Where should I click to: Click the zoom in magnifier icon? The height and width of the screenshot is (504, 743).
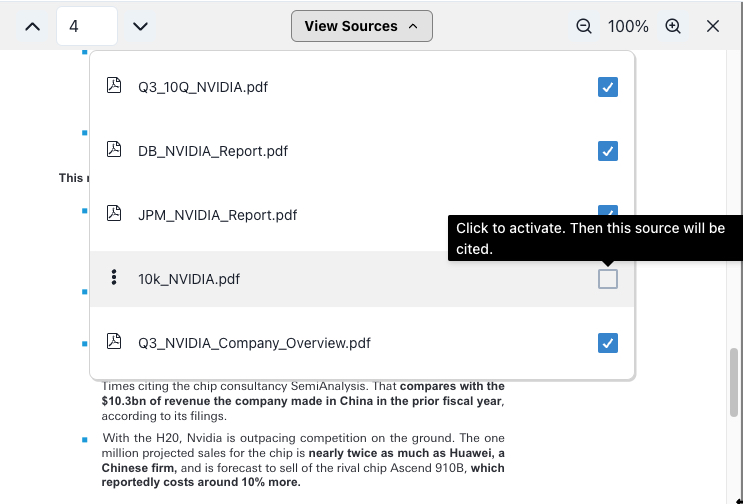(673, 26)
